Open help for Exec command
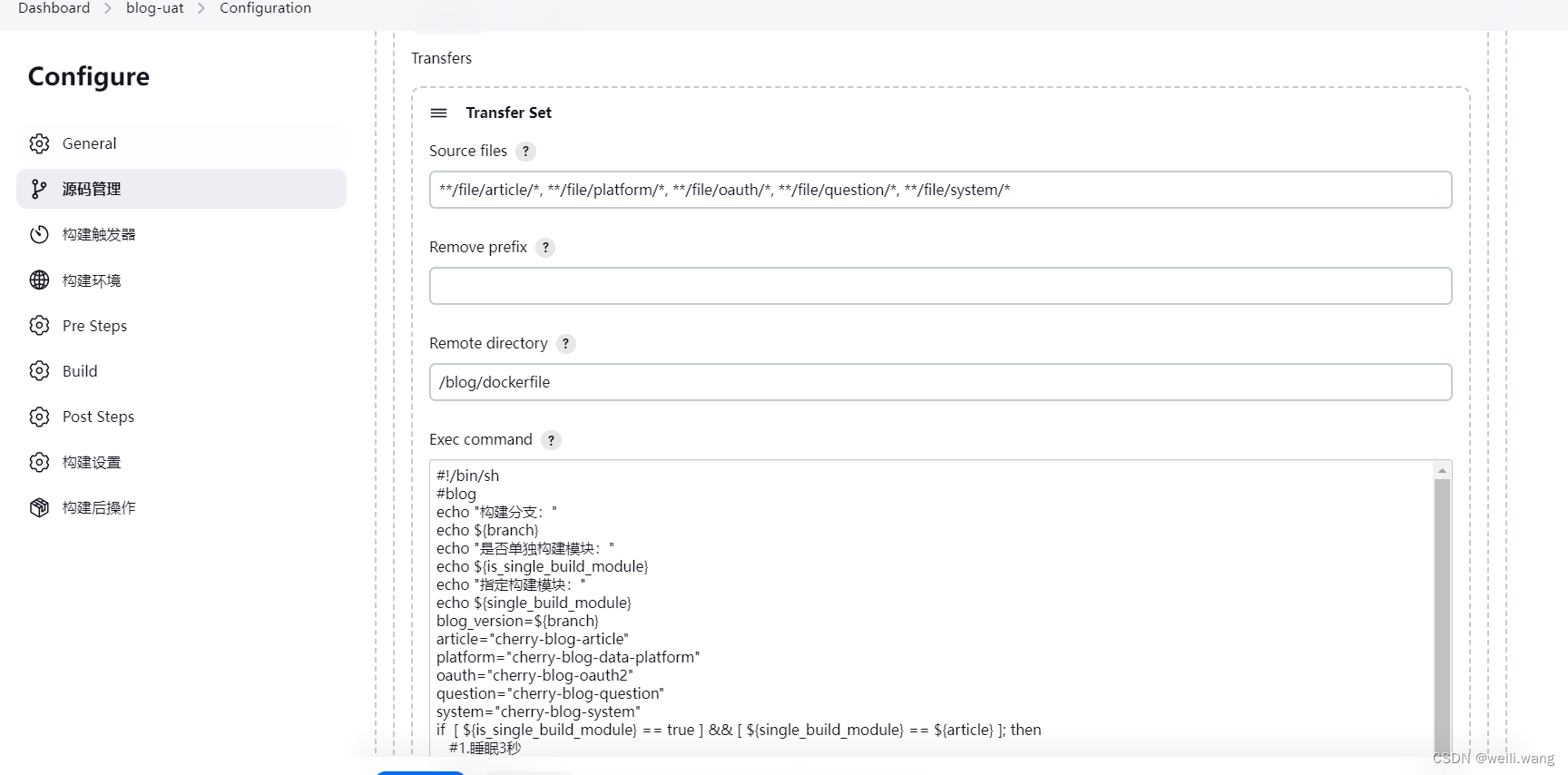Viewport: 1568px width, 775px height. (x=551, y=440)
